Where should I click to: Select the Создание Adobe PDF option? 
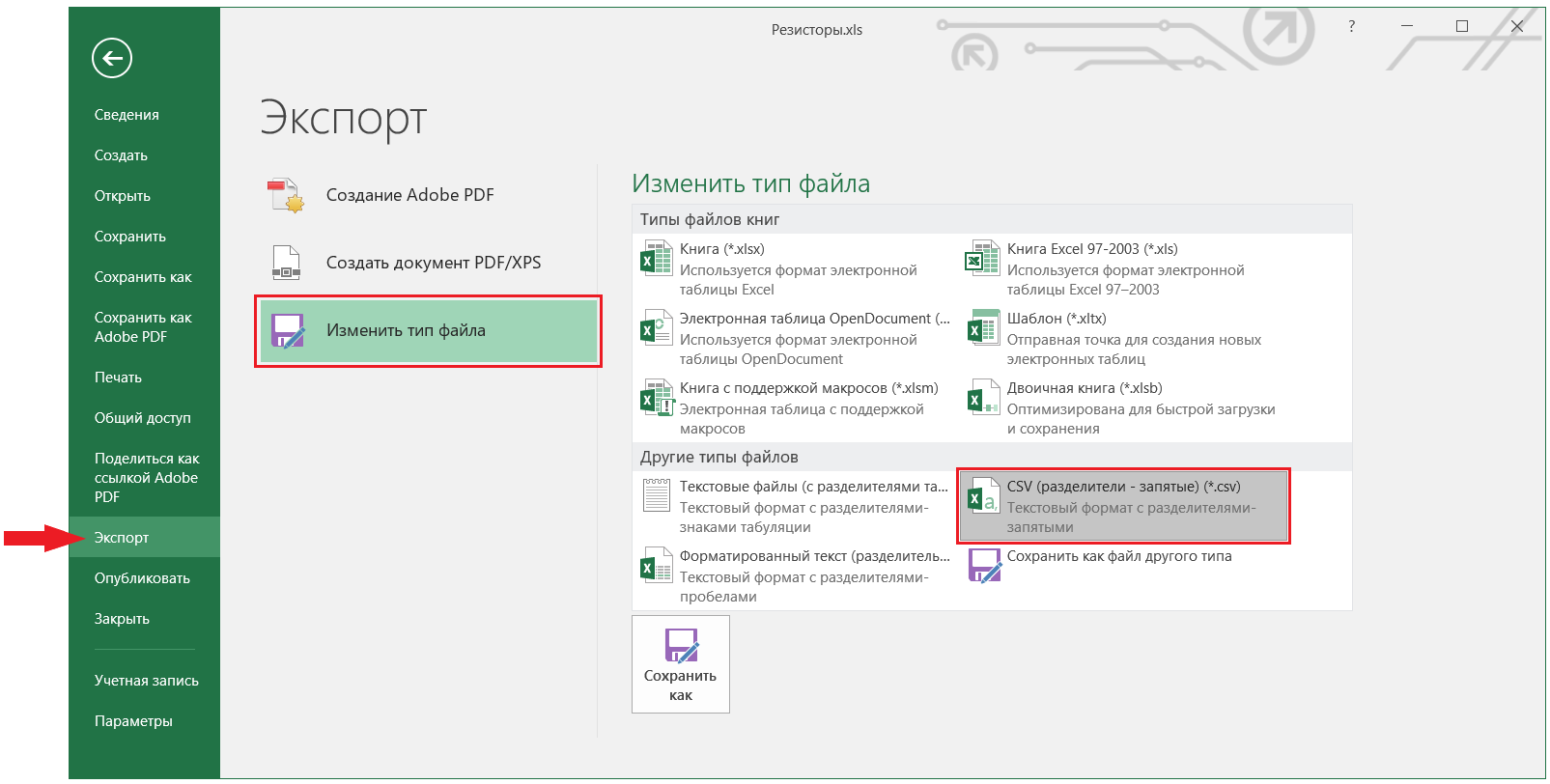point(428,195)
